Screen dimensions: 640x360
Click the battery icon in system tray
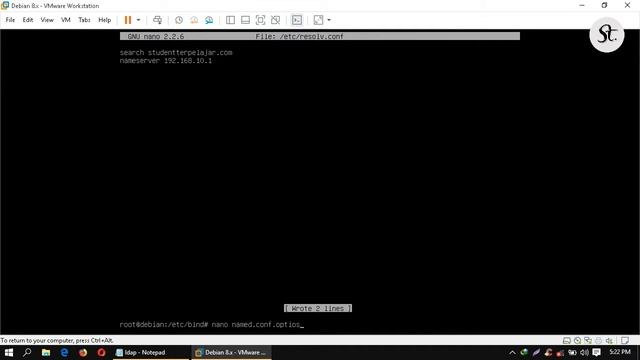pyautogui.click(x=572, y=352)
